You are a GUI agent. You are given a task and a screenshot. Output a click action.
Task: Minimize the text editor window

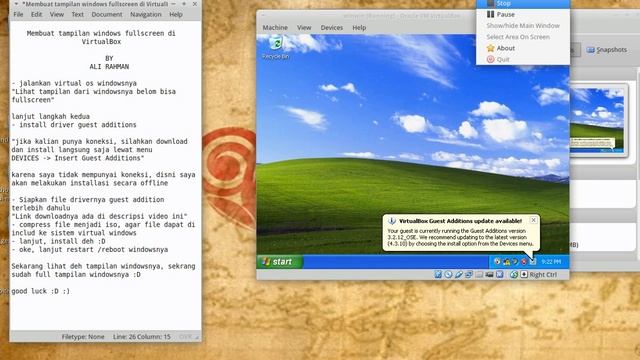[173, 4]
